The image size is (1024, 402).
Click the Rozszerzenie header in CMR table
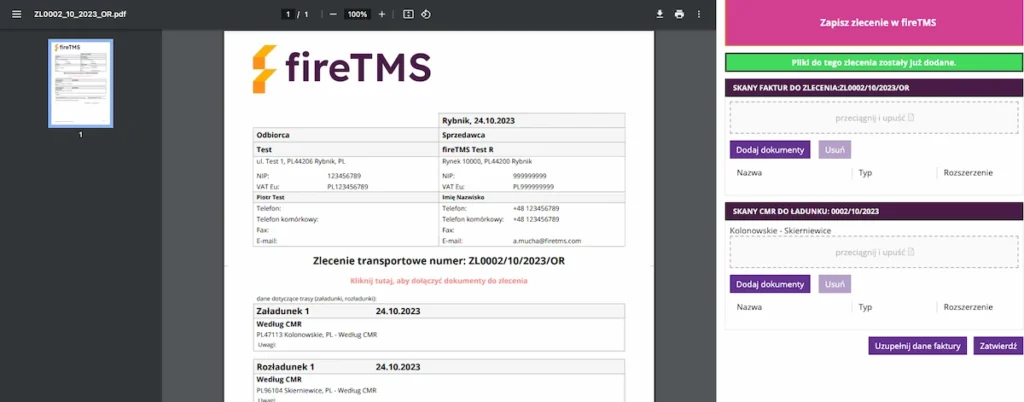(968, 307)
